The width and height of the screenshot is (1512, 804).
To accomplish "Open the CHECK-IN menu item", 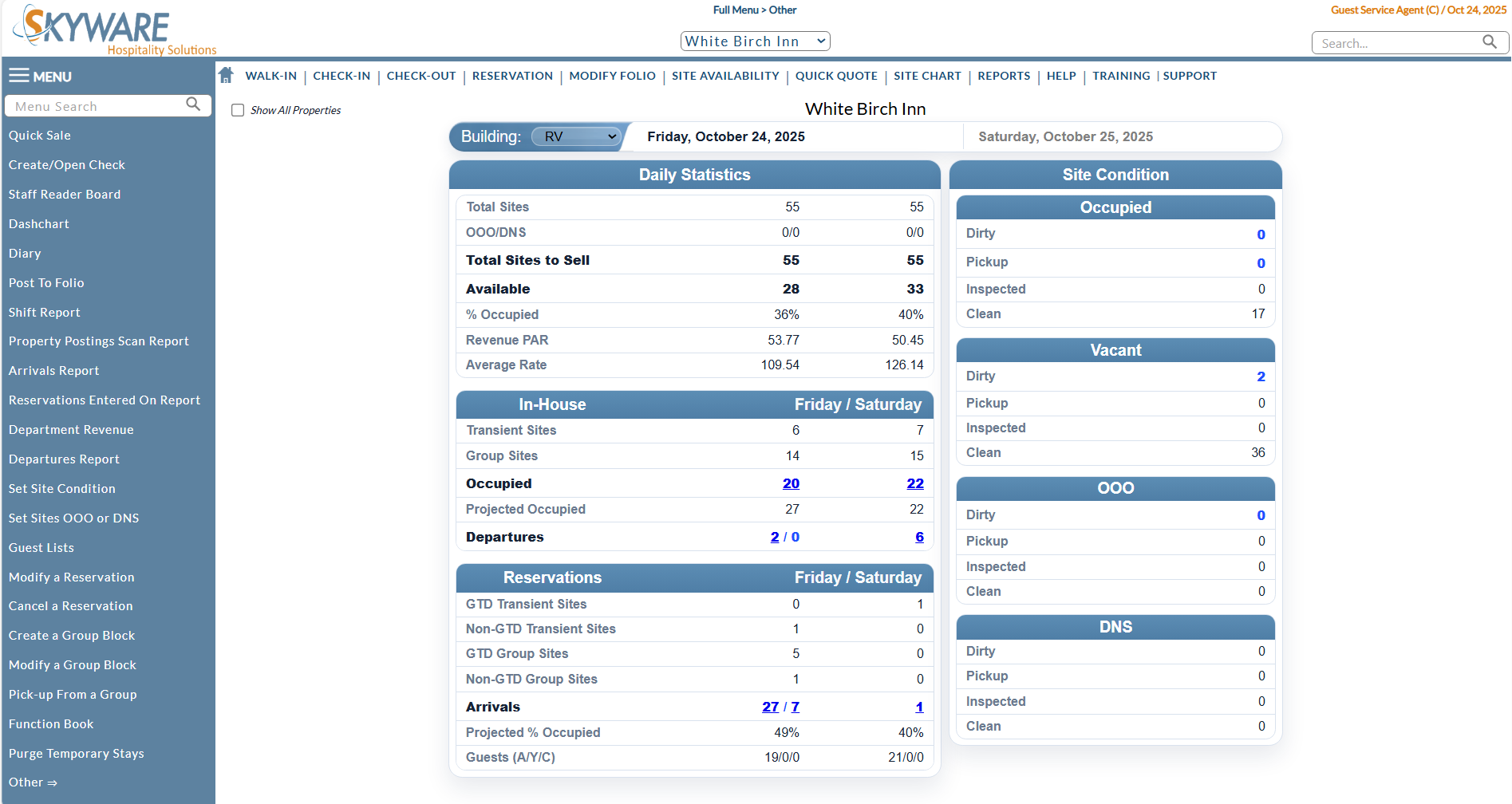I will coord(341,76).
